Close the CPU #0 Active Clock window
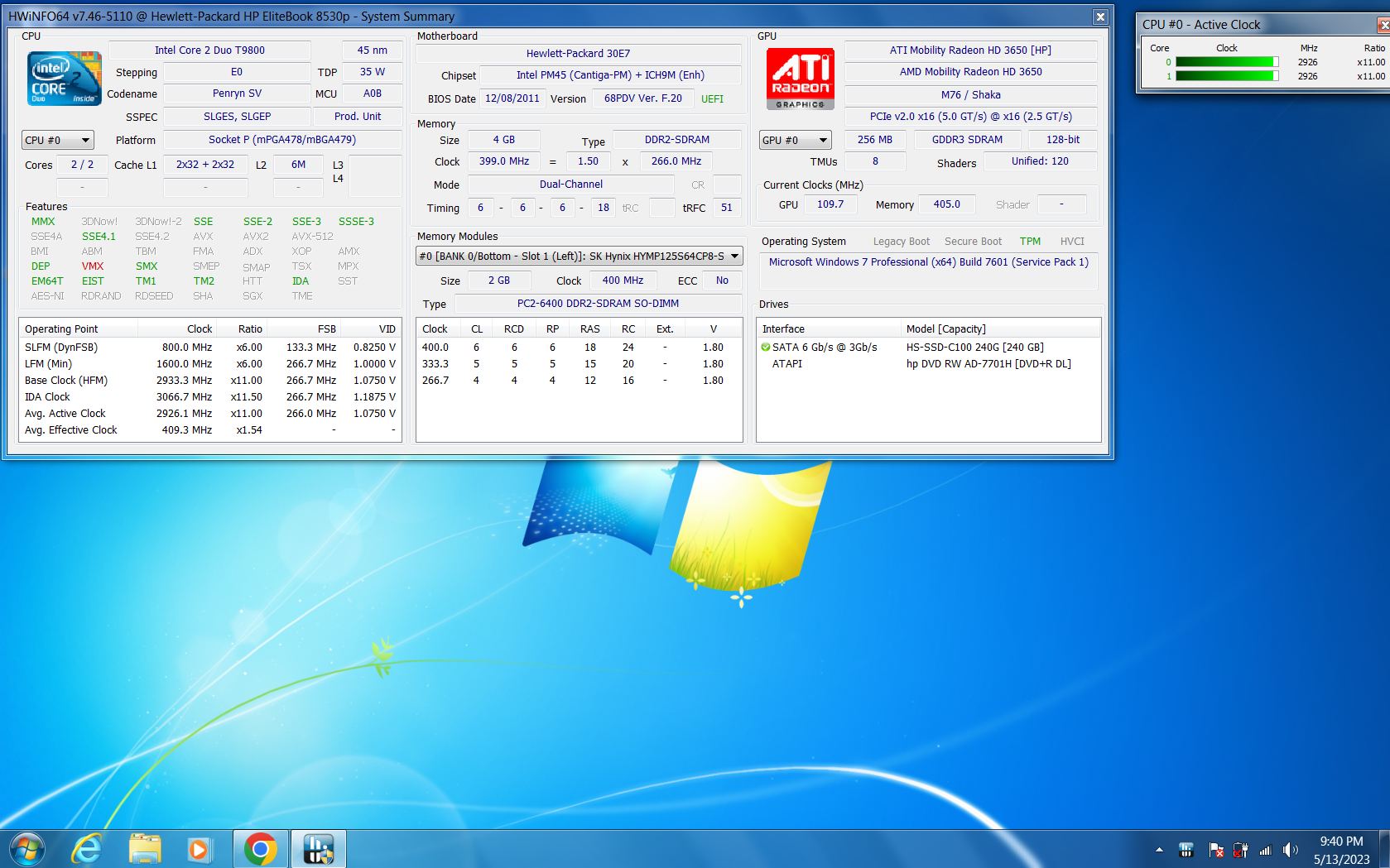 (1383, 25)
